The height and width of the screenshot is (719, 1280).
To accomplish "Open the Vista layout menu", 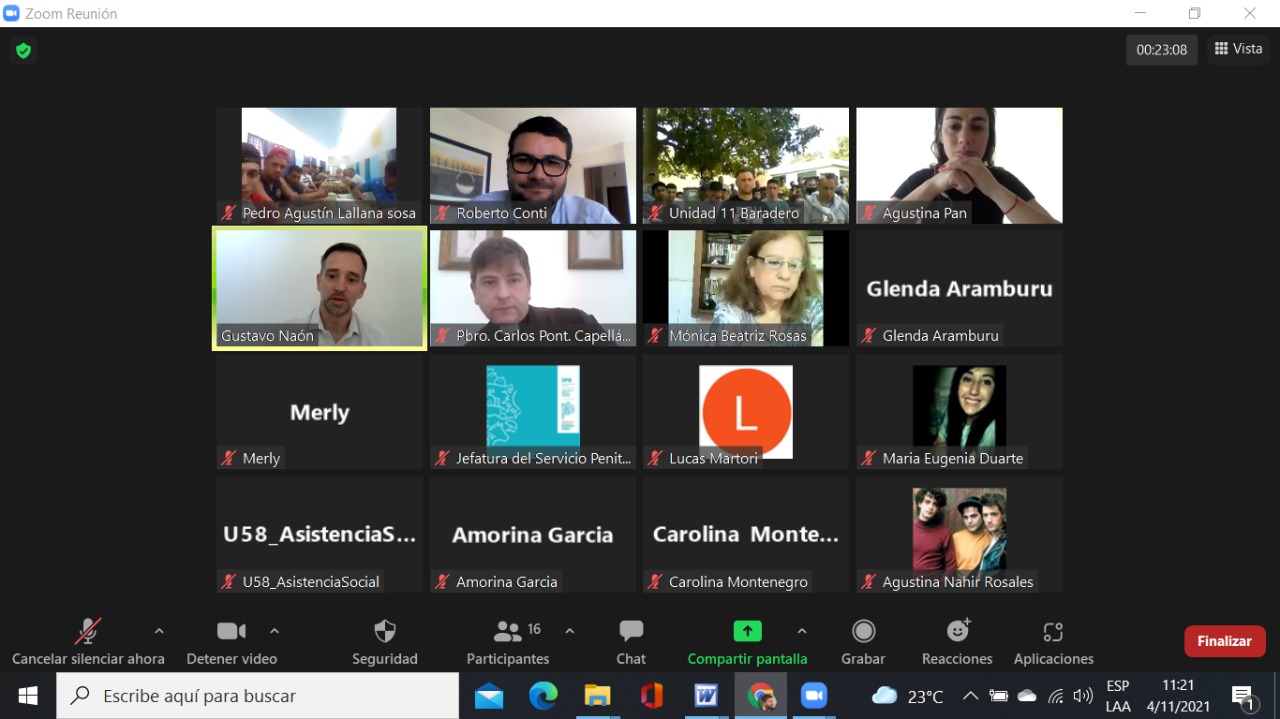I will click(x=1238, y=49).
